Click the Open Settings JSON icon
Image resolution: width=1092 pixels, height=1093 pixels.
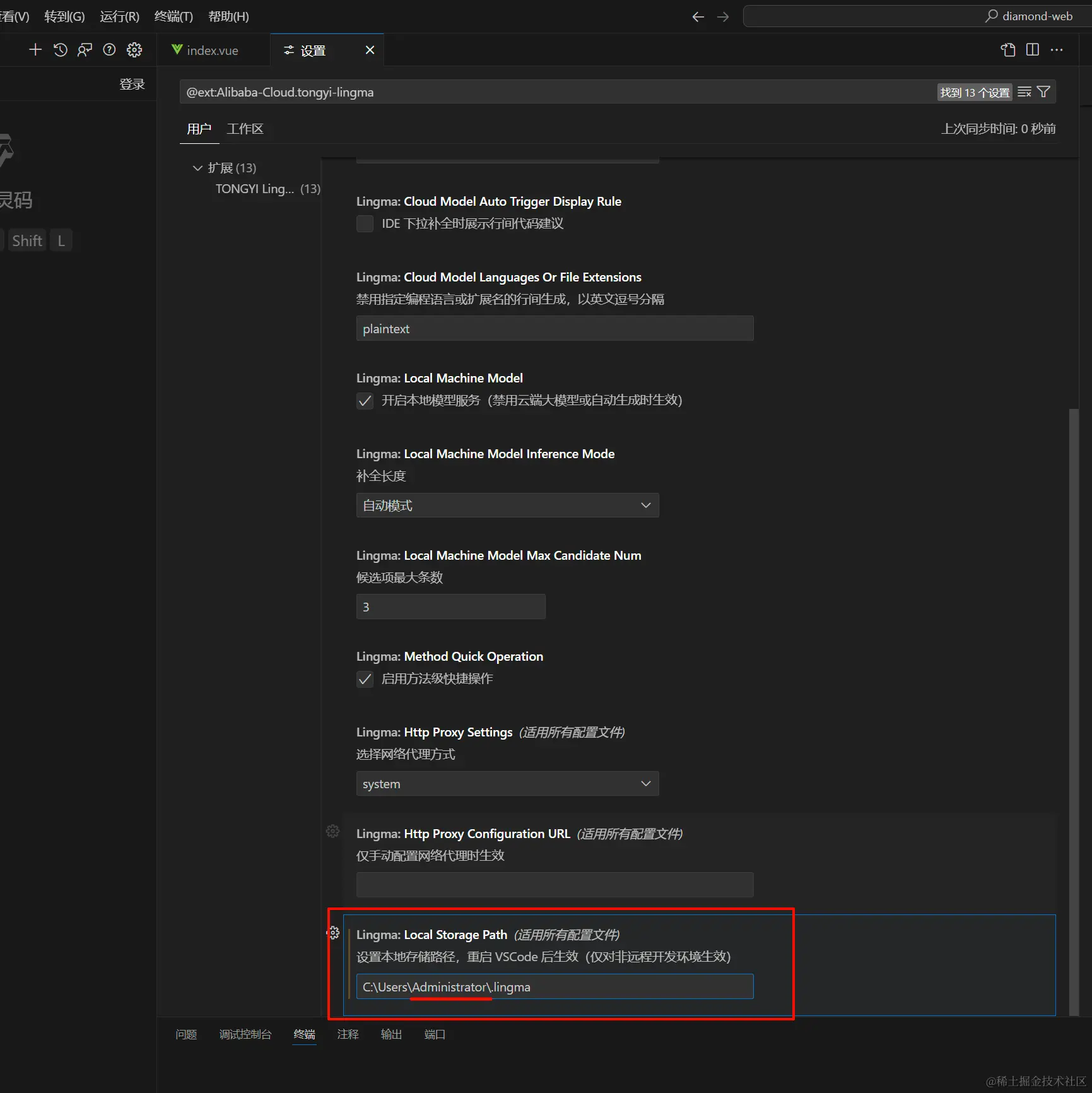[x=1008, y=50]
